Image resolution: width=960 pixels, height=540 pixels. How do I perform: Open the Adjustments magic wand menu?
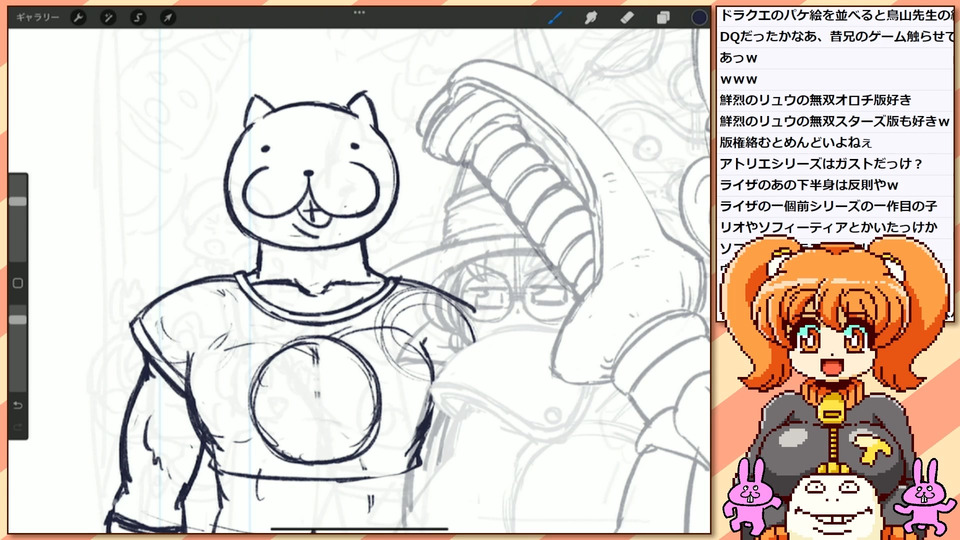pyautogui.click(x=108, y=17)
